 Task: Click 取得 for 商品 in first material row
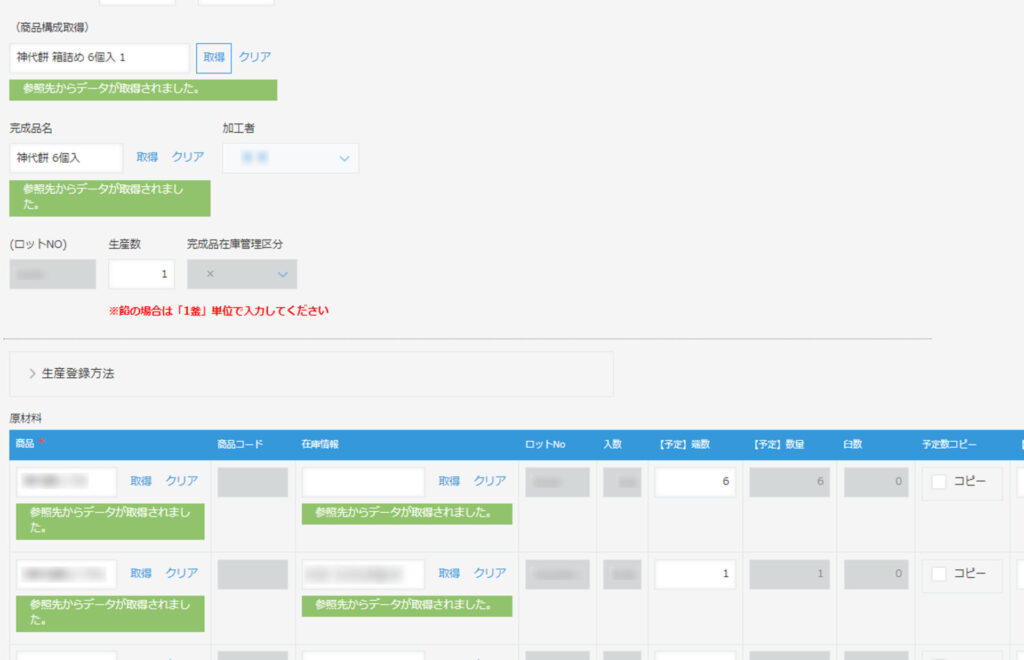(x=141, y=481)
